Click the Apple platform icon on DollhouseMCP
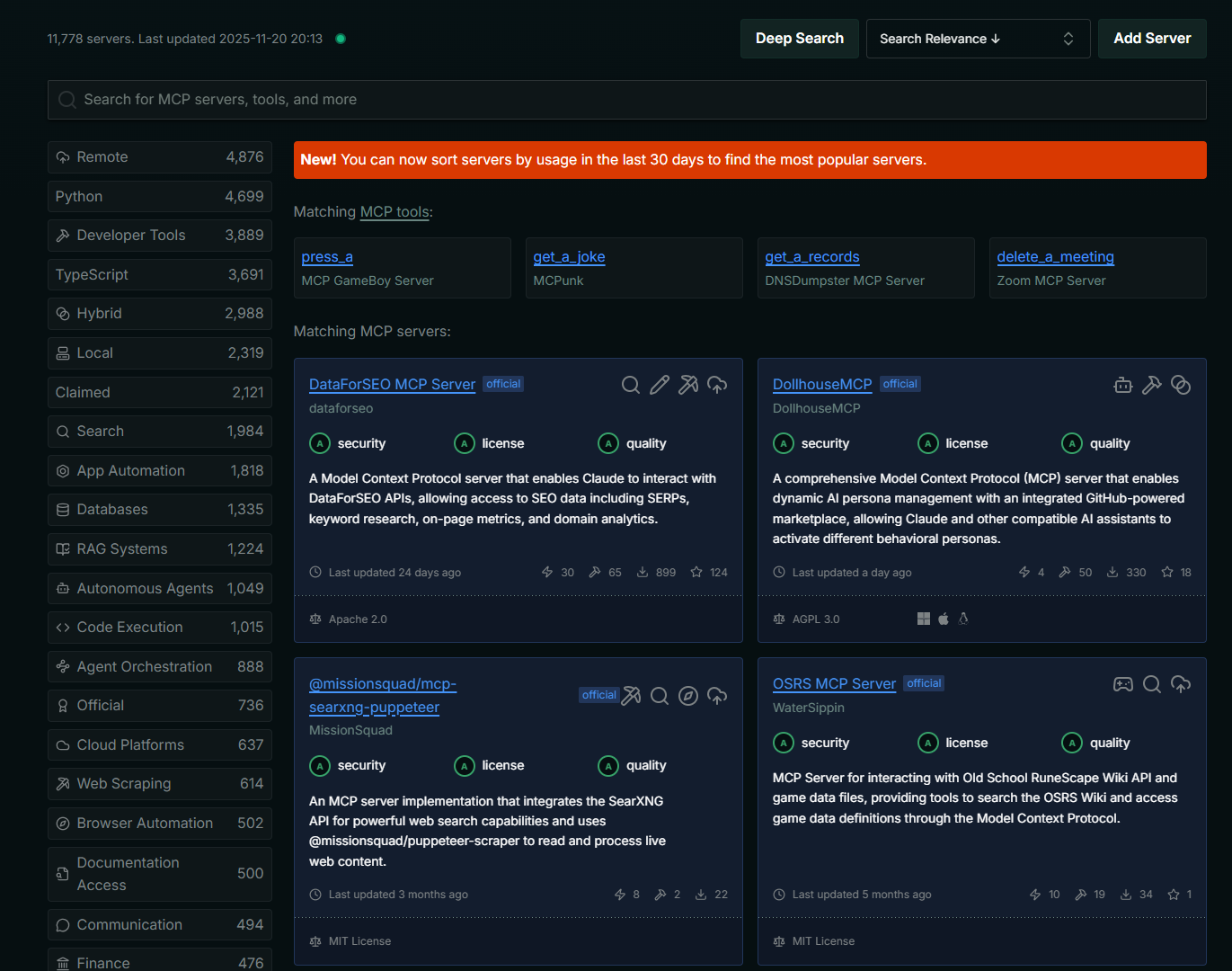 pyautogui.click(x=943, y=619)
